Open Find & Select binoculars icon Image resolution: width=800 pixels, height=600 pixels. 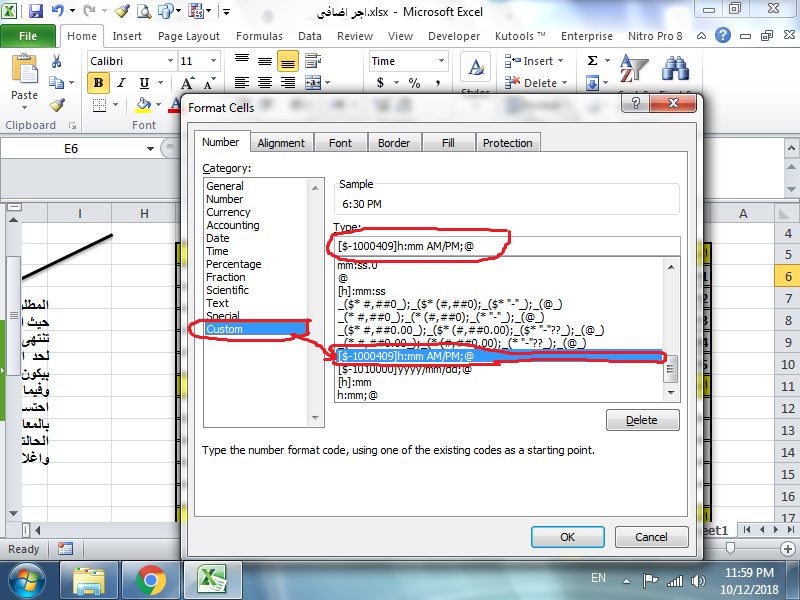(x=674, y=68)
